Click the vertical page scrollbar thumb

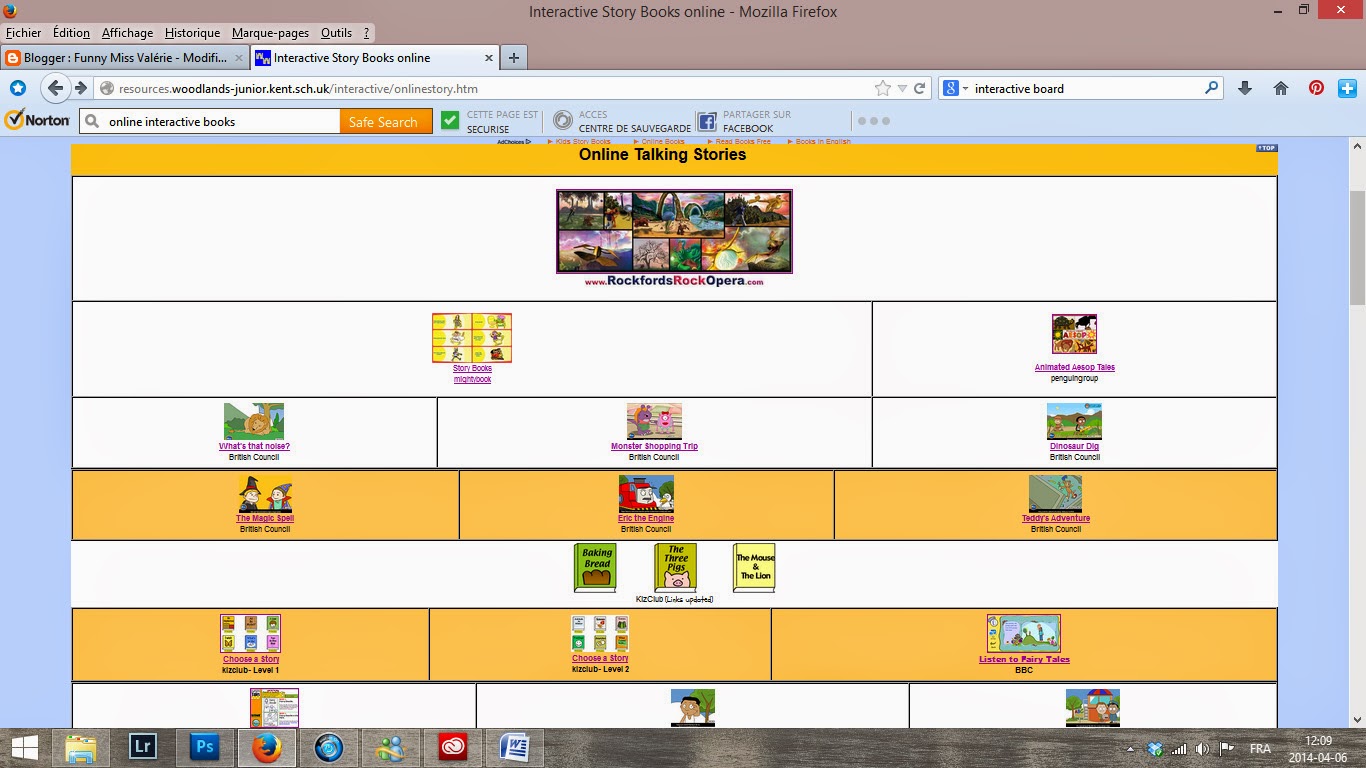pos(1357,247)
